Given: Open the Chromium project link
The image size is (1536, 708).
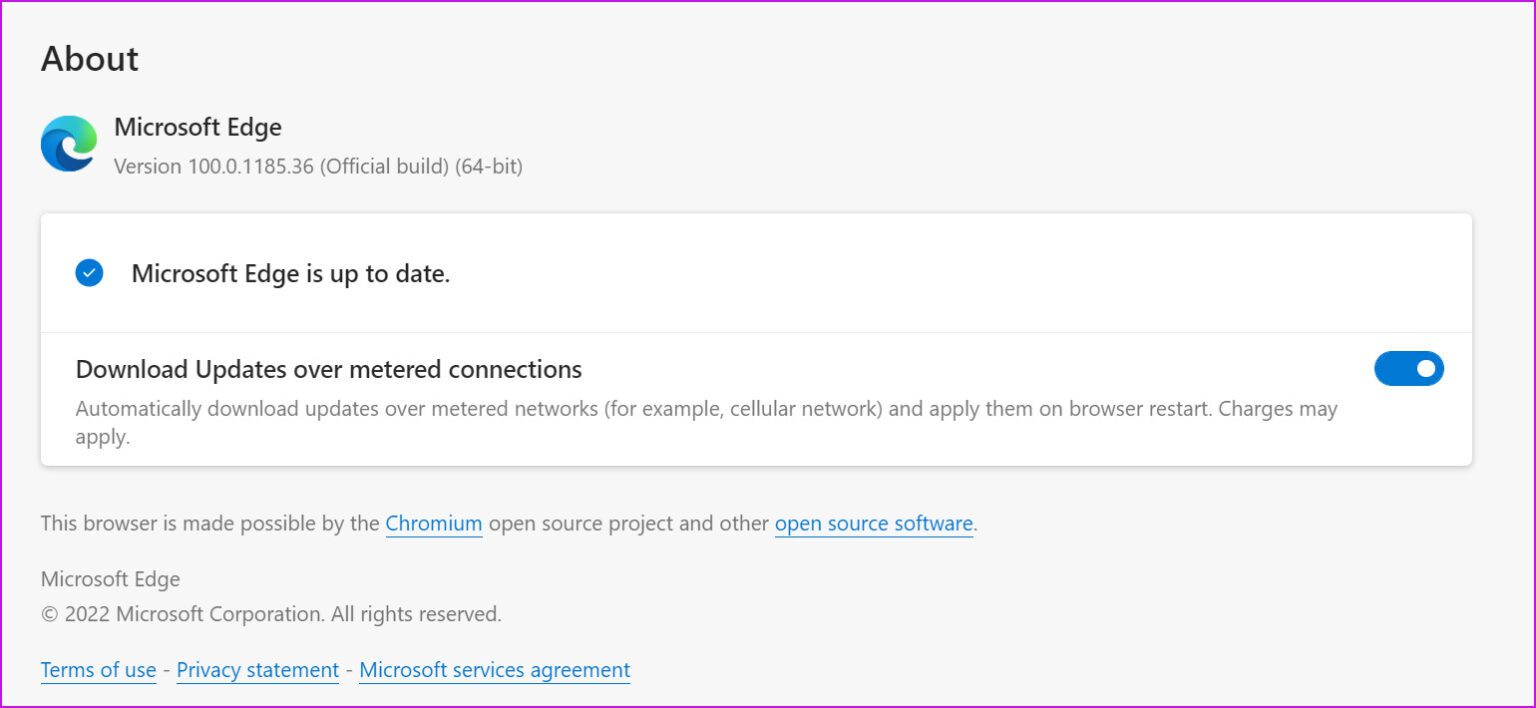Looking at the screenshot, I should (434, 523).
